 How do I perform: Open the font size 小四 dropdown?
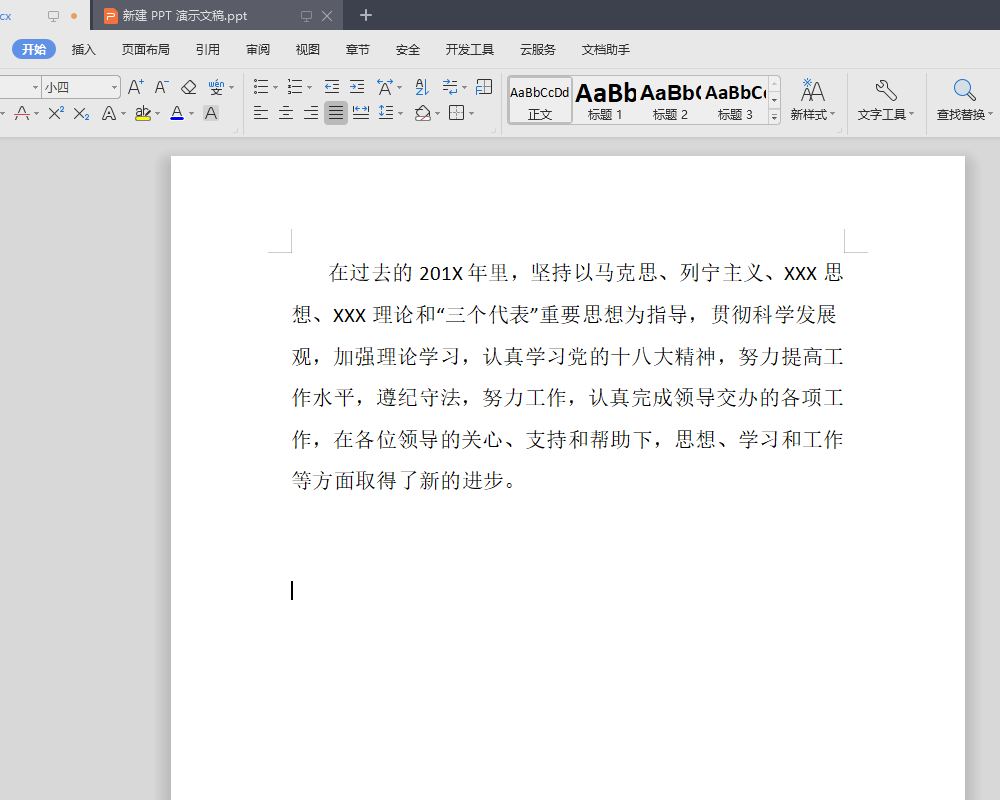[x=115, y=88]
